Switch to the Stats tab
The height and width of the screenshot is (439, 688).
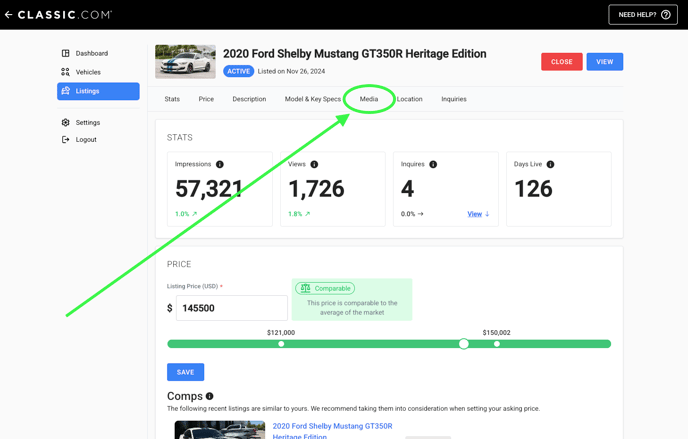pos(172,99)
